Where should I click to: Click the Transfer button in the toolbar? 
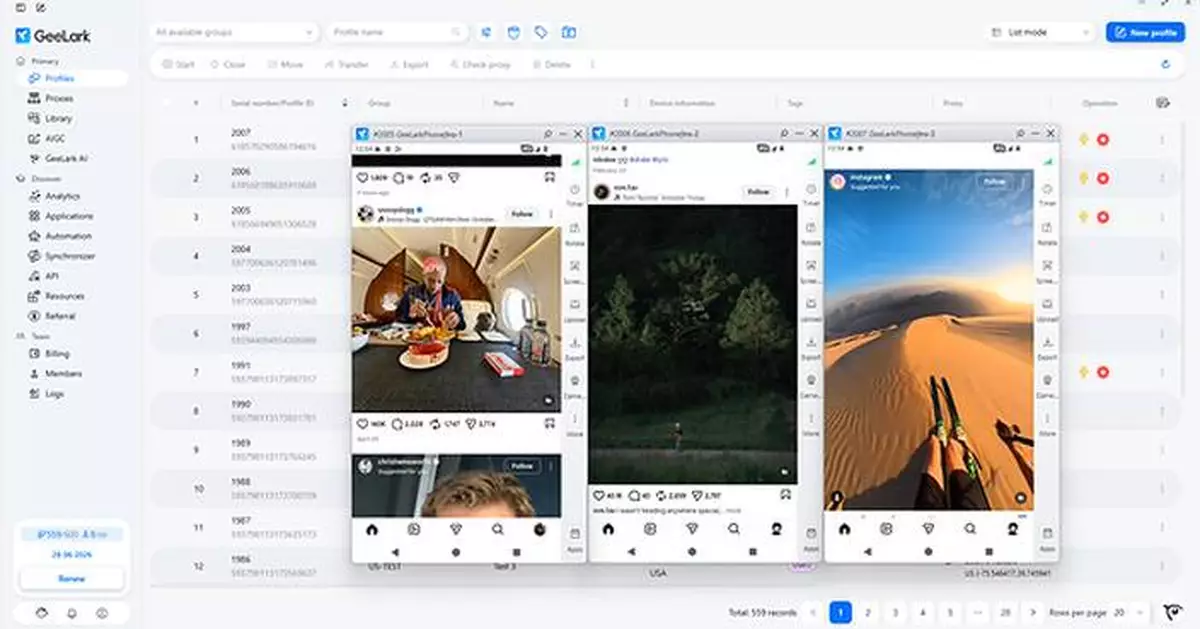tap(347, 64)
